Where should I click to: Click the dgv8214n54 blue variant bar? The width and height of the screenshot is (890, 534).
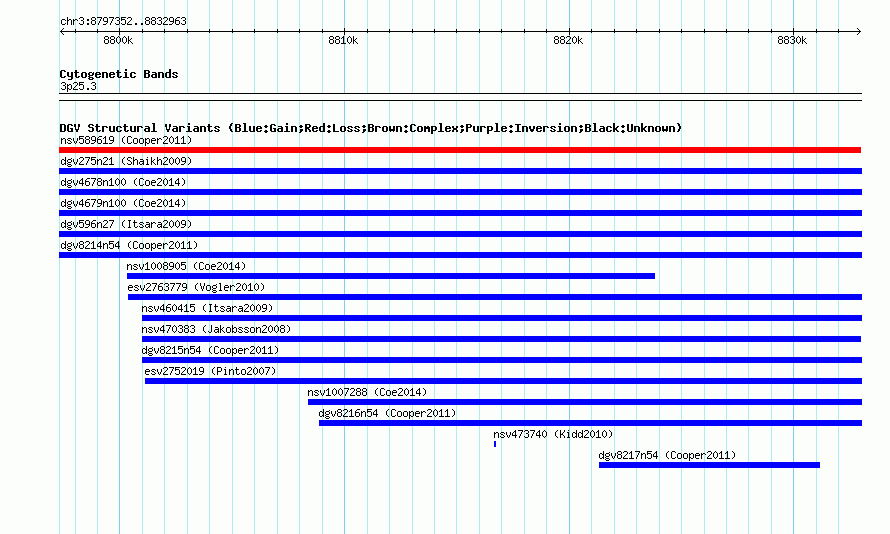coord(460,255)
